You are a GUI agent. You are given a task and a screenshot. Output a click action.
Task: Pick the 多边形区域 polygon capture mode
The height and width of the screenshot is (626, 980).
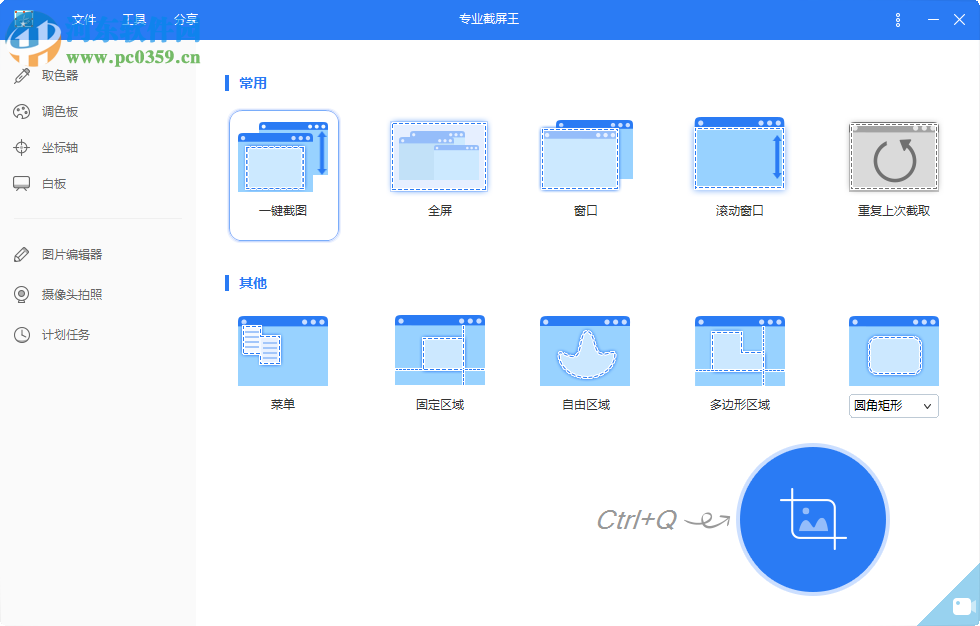point(738,350)
